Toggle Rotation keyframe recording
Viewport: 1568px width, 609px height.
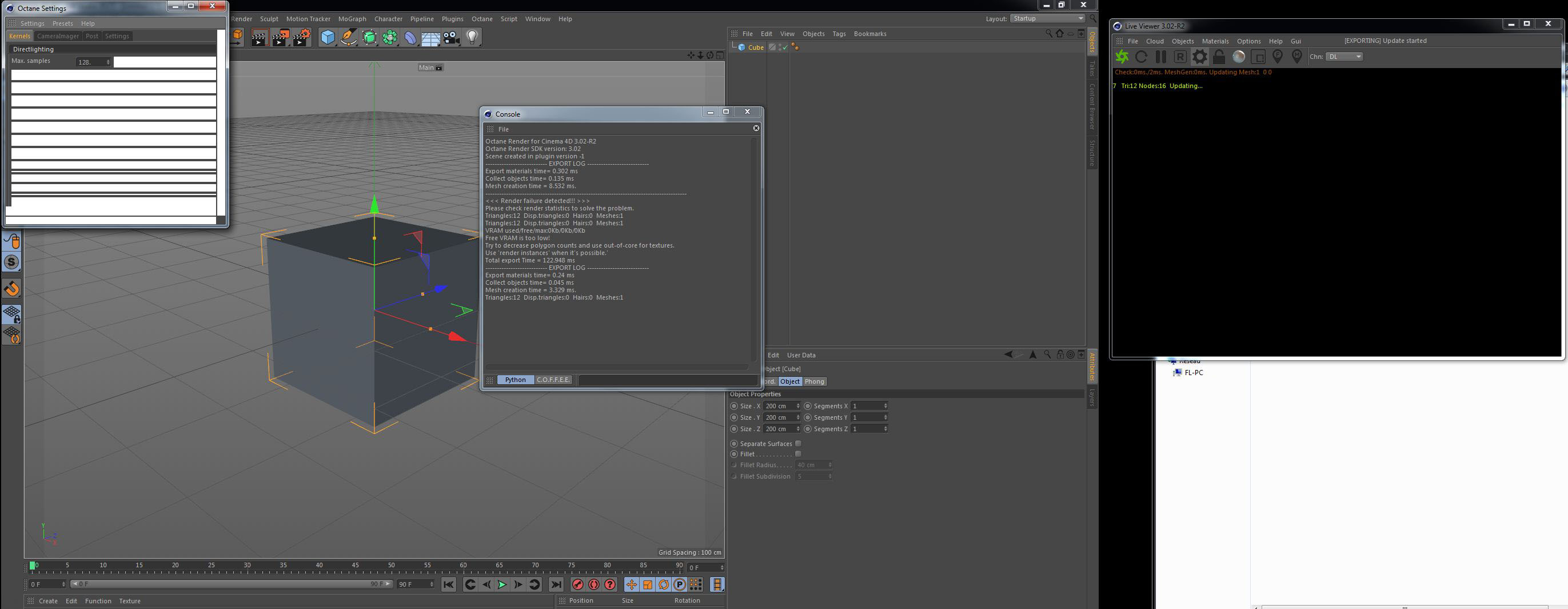click(x=664, y=584)
